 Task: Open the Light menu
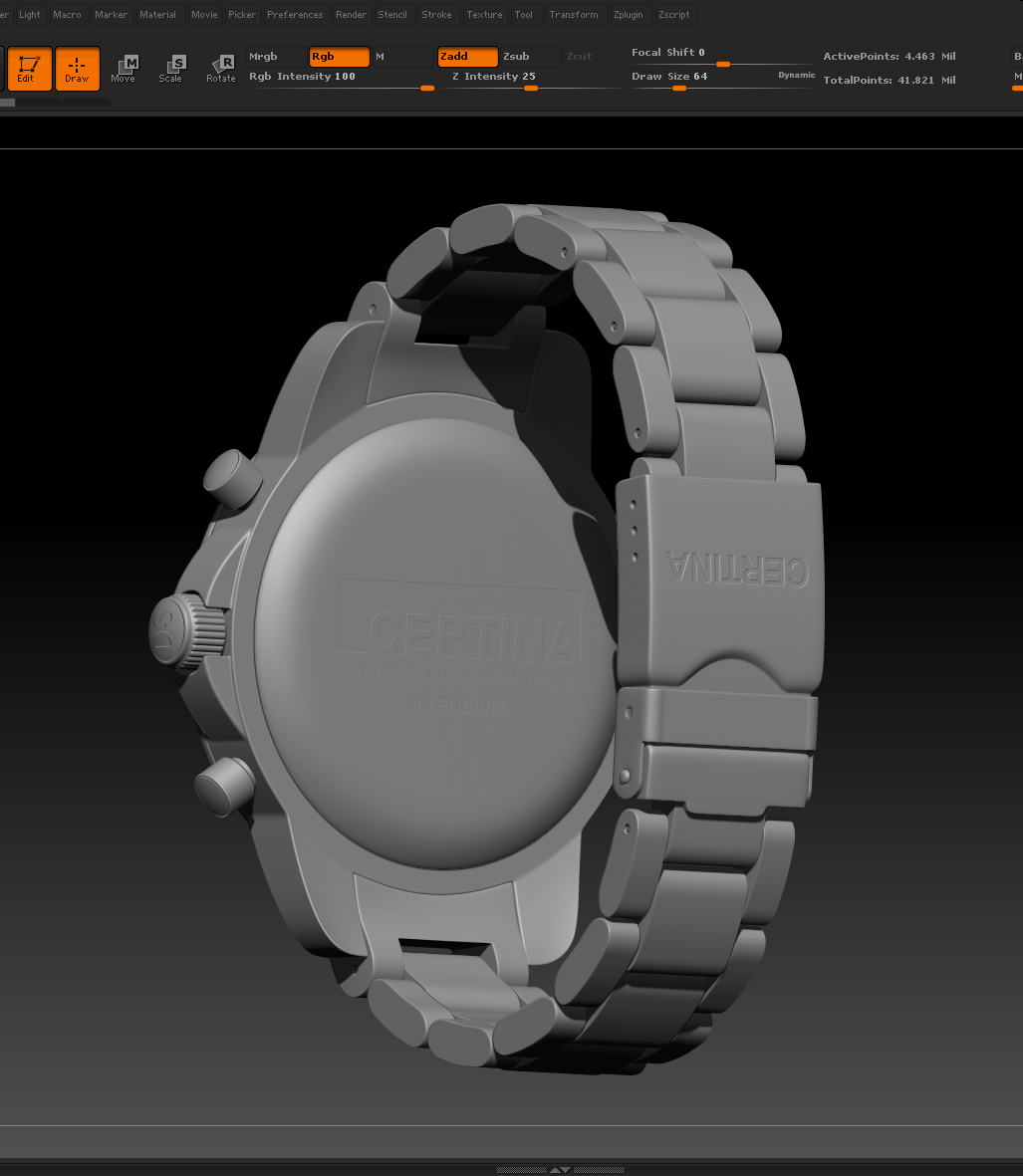tap(30, 14)
